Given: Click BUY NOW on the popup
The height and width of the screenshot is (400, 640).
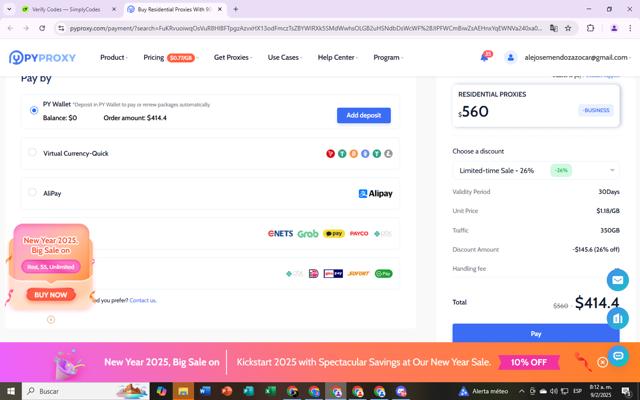Looking at the screenshot, I should [51, 295].
